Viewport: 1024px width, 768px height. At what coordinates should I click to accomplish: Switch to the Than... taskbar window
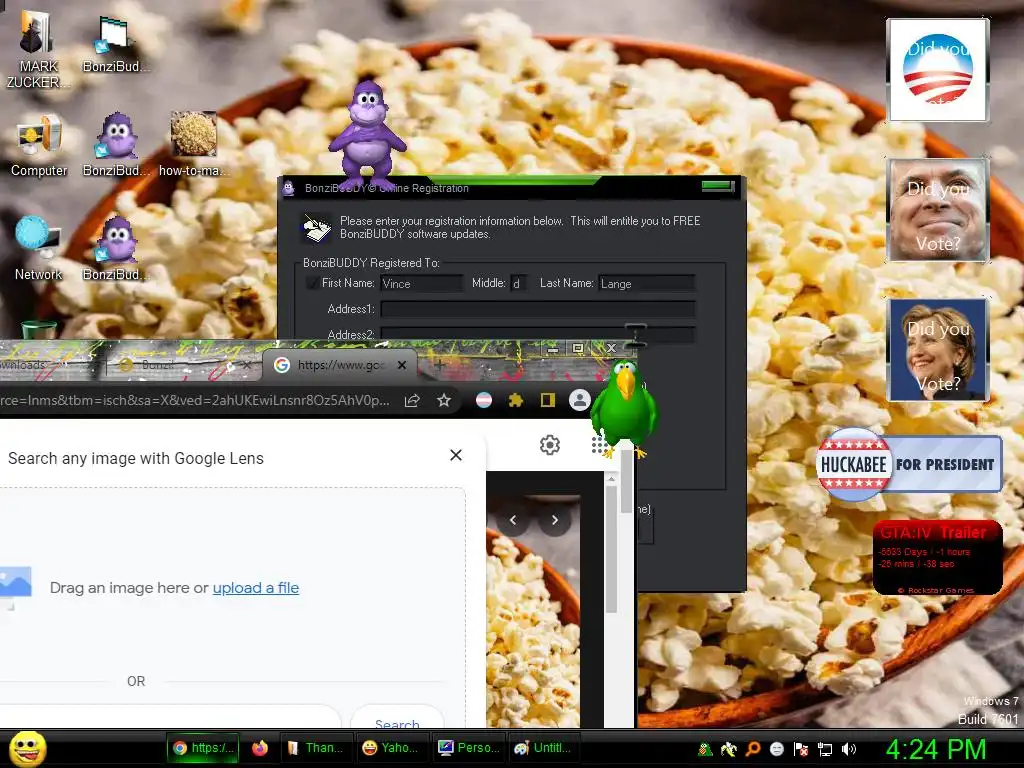(317, 748)
